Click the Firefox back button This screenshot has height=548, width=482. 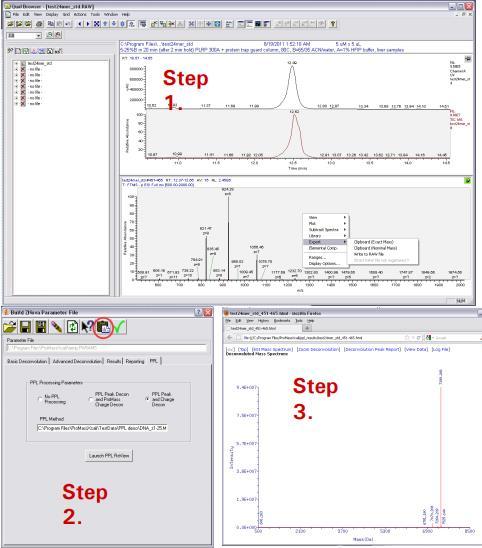point(229,338)
